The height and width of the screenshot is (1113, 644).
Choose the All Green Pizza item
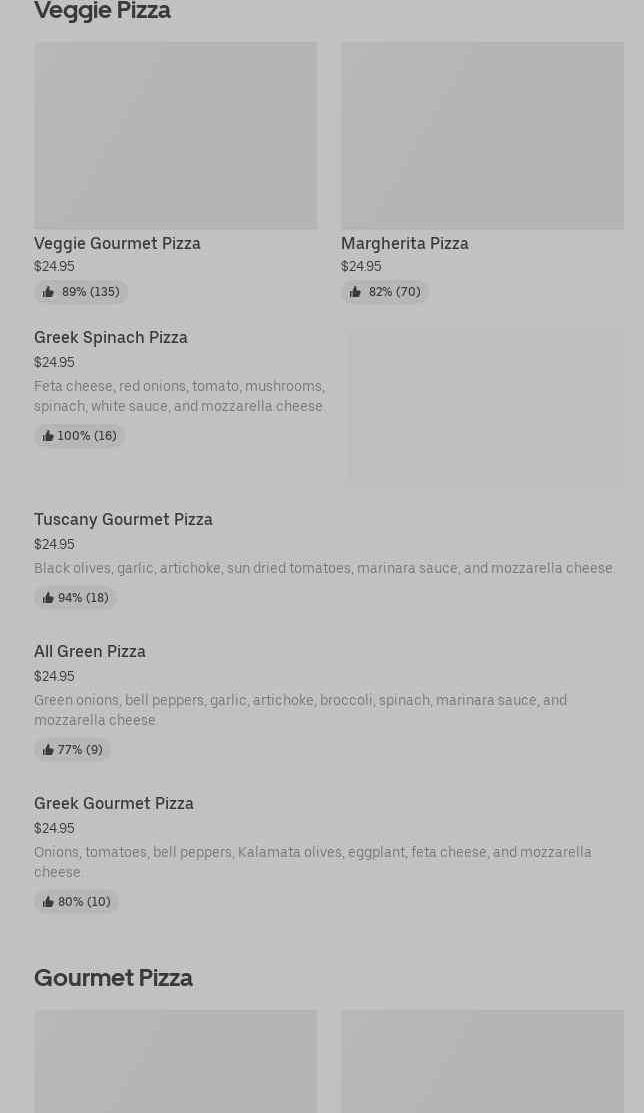tap(329, 701)
